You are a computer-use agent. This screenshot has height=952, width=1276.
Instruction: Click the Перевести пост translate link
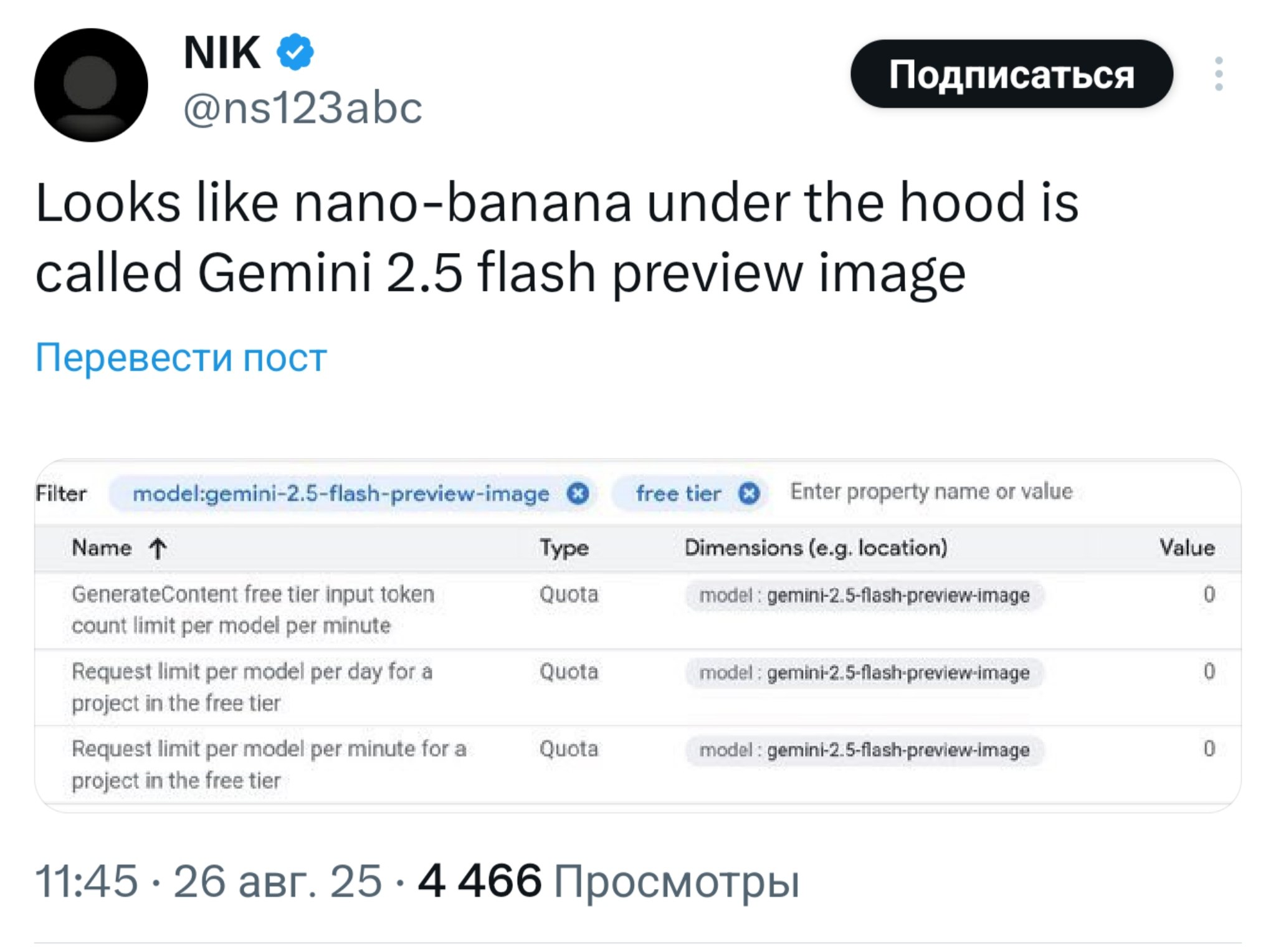pyautogui.click(x=181, y=357)
